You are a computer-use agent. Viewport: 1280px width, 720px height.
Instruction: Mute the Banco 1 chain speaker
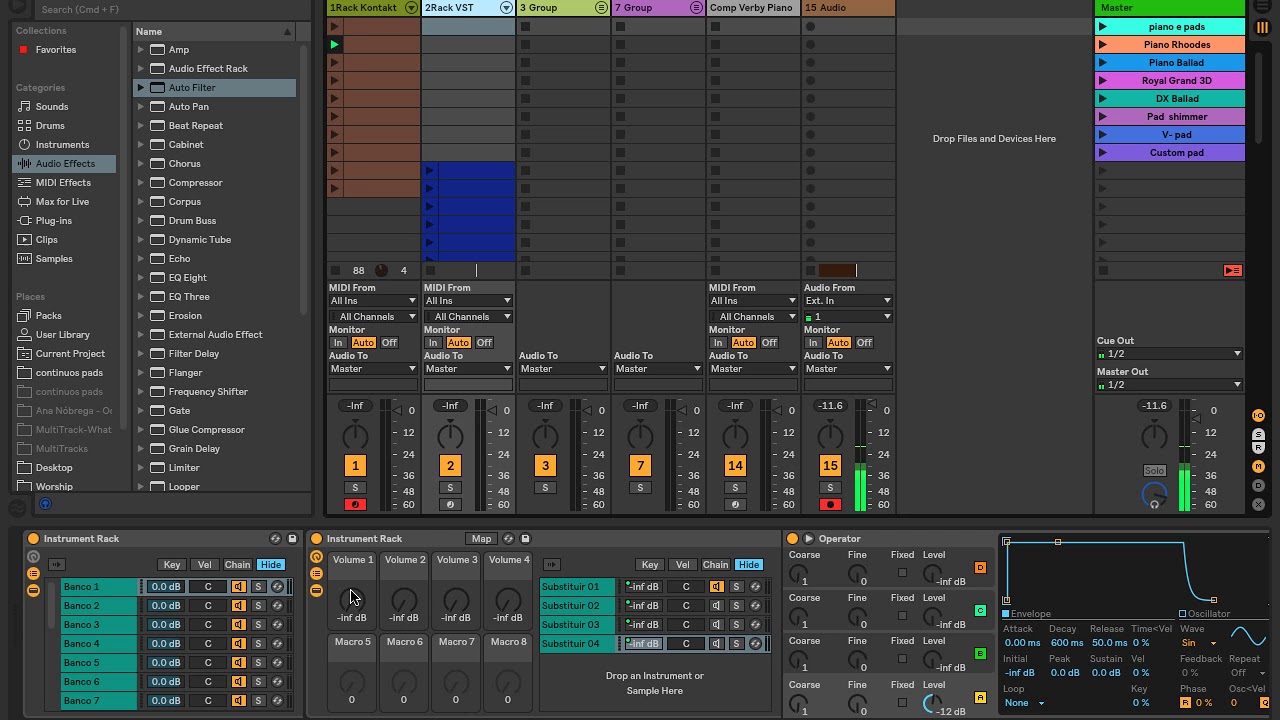239,587
